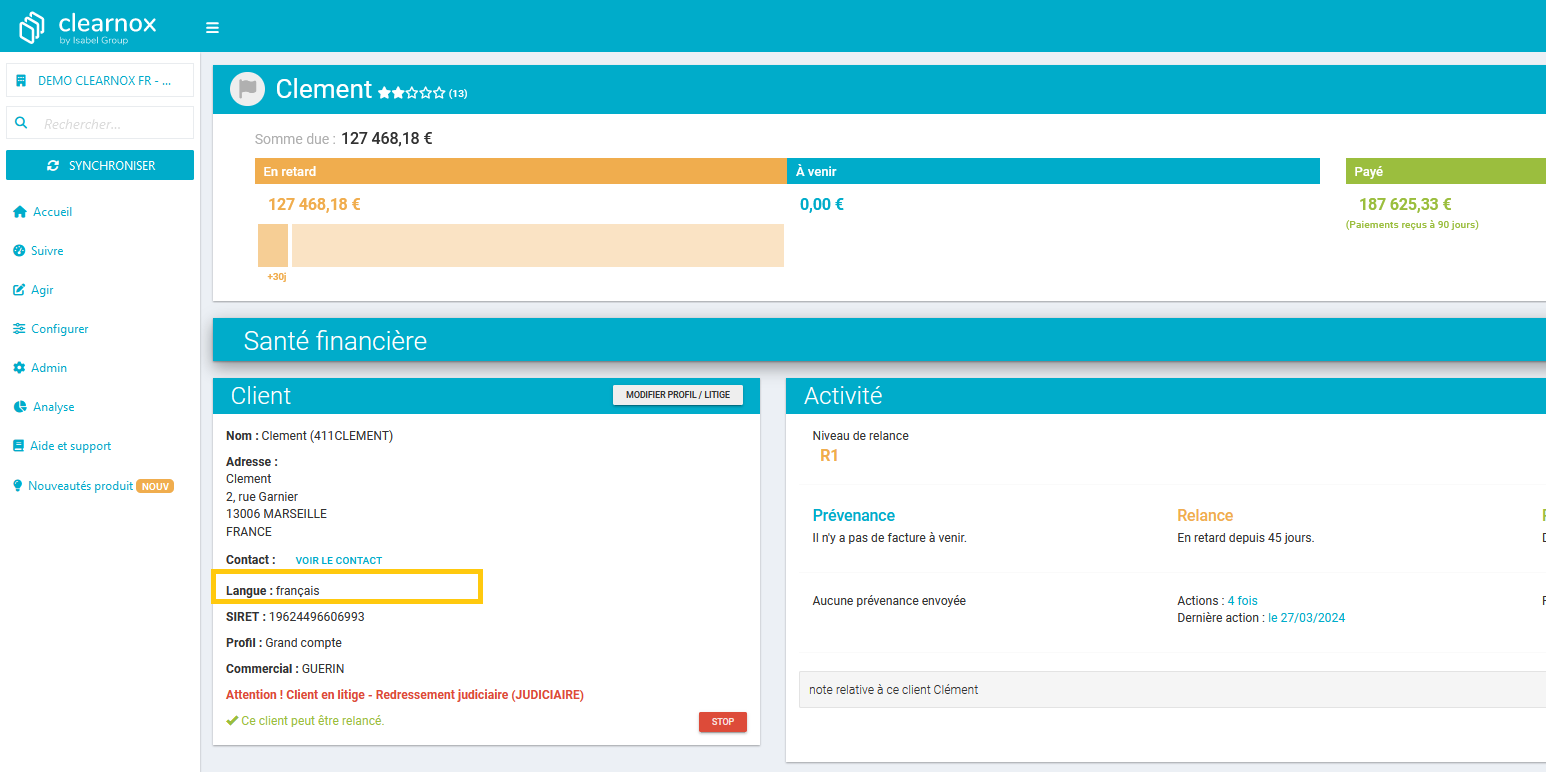
Task: Click the edit icon next to Agir
Action: click(x=19, y=290)
